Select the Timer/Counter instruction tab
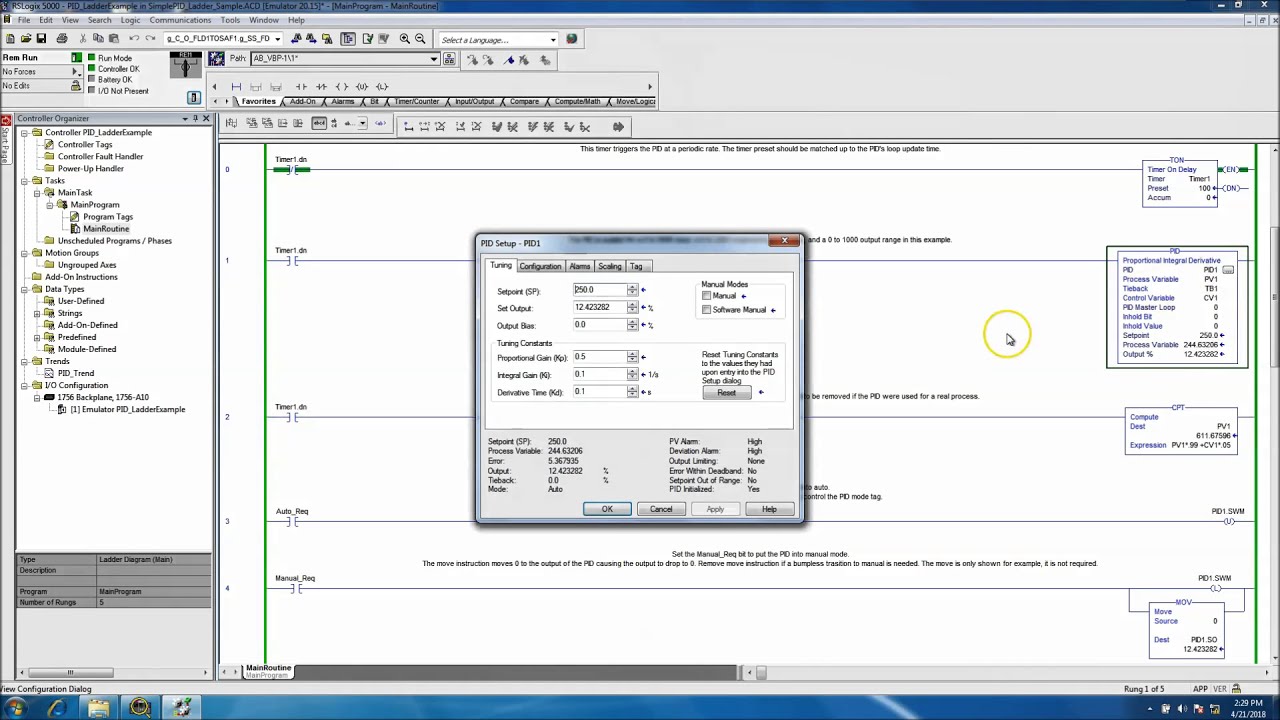The width and height of the screenshot is (1280, 720). click(x=417, y=101)
